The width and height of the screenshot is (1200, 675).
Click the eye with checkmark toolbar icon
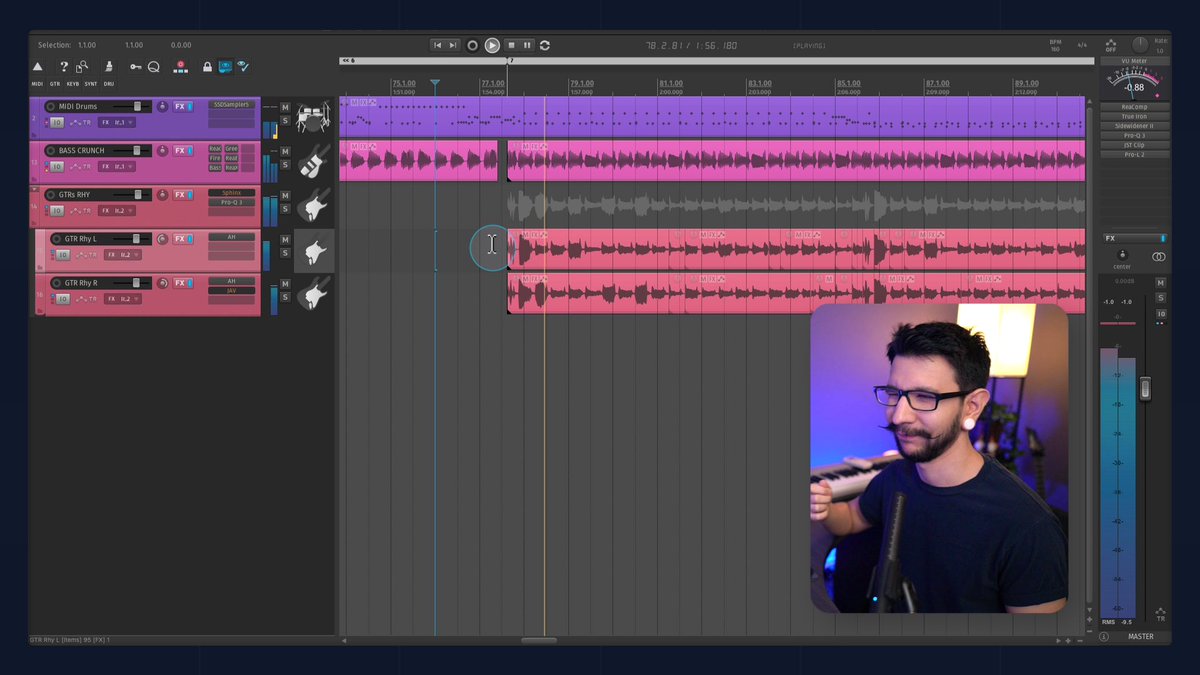242,67
